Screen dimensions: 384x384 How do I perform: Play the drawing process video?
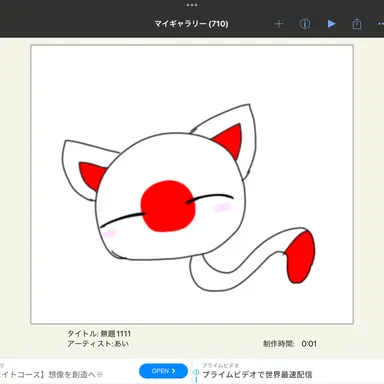click(331, 24)
